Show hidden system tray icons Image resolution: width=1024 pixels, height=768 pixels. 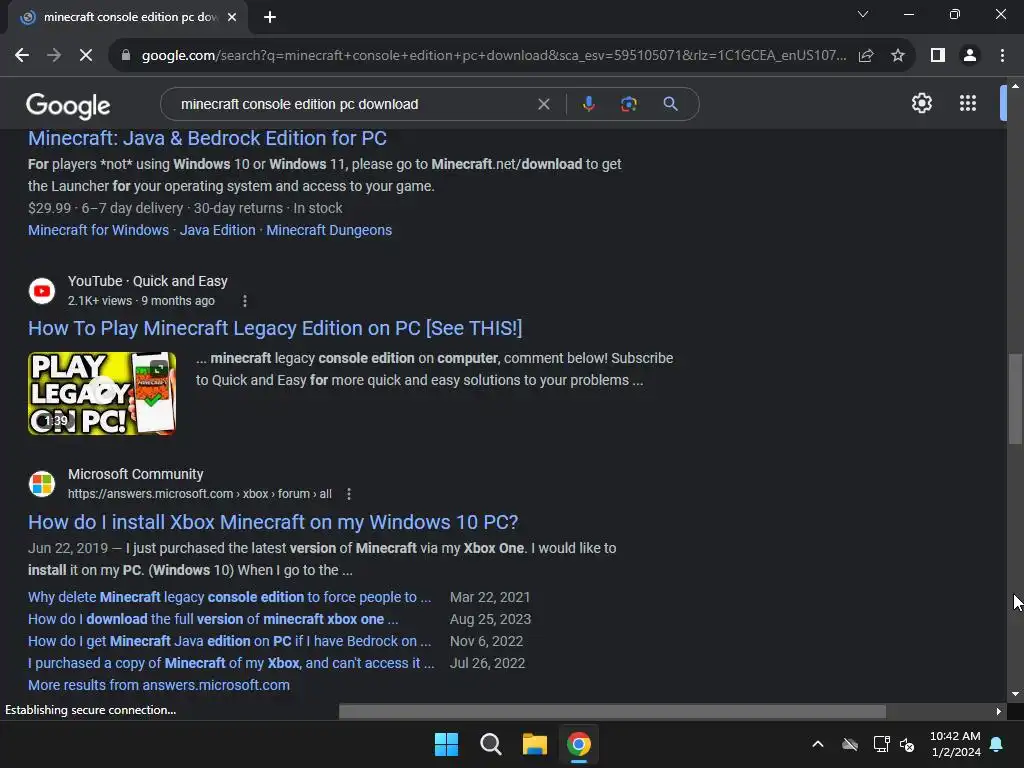[x=818, y=744]
